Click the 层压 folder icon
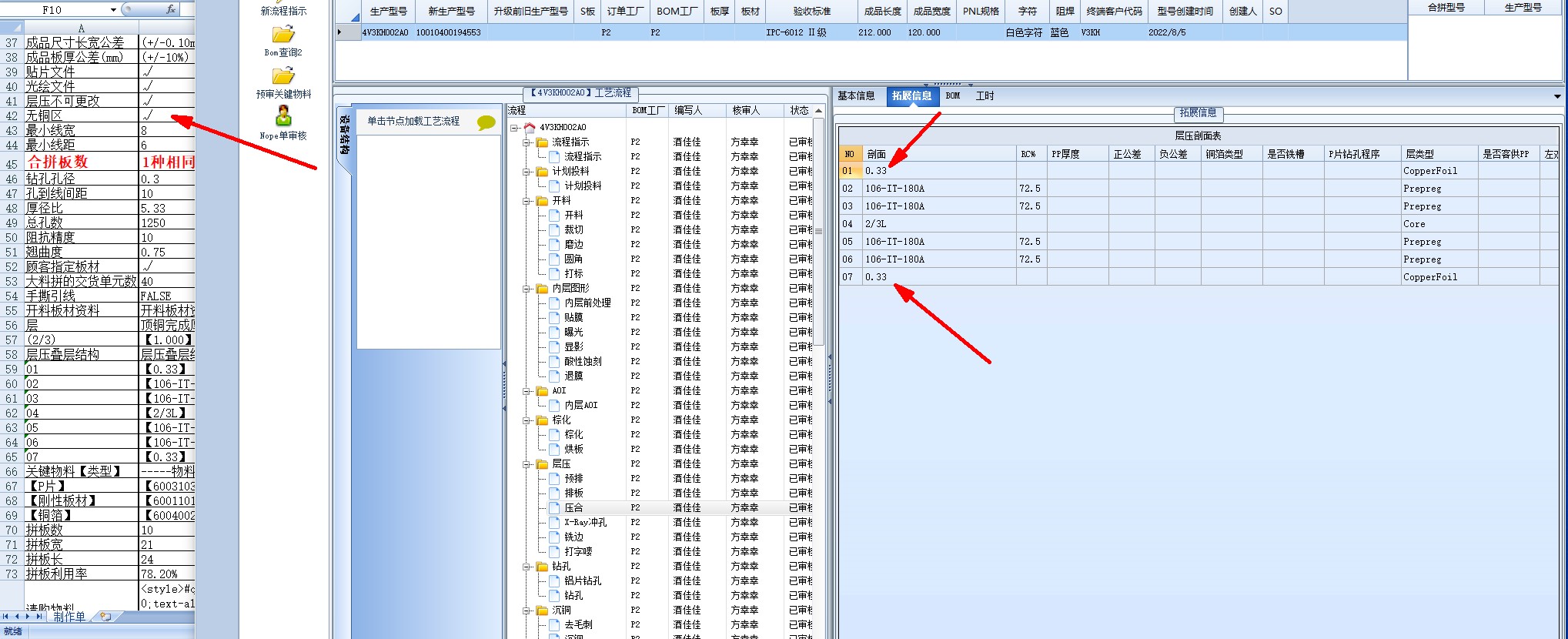Screen dimensions: 1568x639 (x=543, y=463)
